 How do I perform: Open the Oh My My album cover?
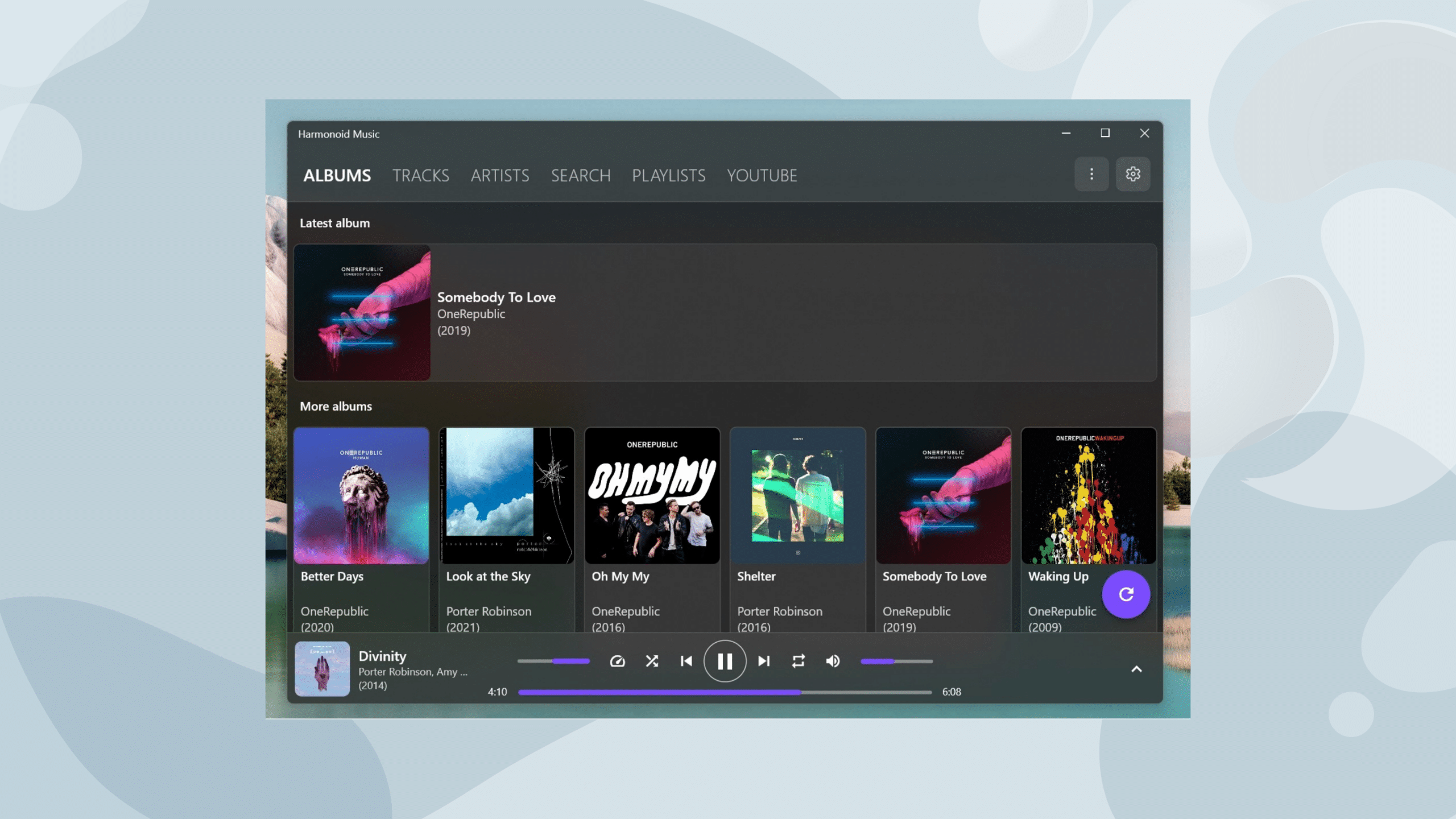coord(652,495)
